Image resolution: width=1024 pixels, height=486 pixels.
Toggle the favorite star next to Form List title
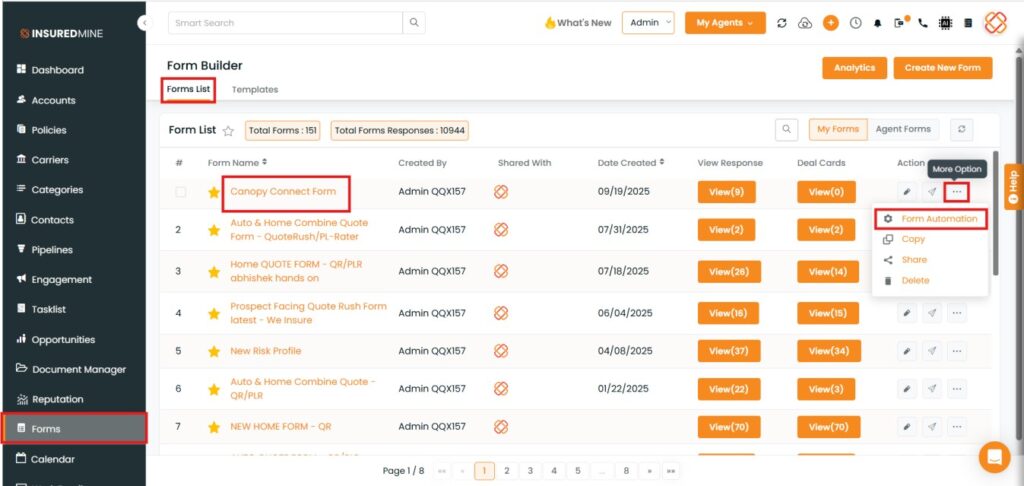point(228,130)
